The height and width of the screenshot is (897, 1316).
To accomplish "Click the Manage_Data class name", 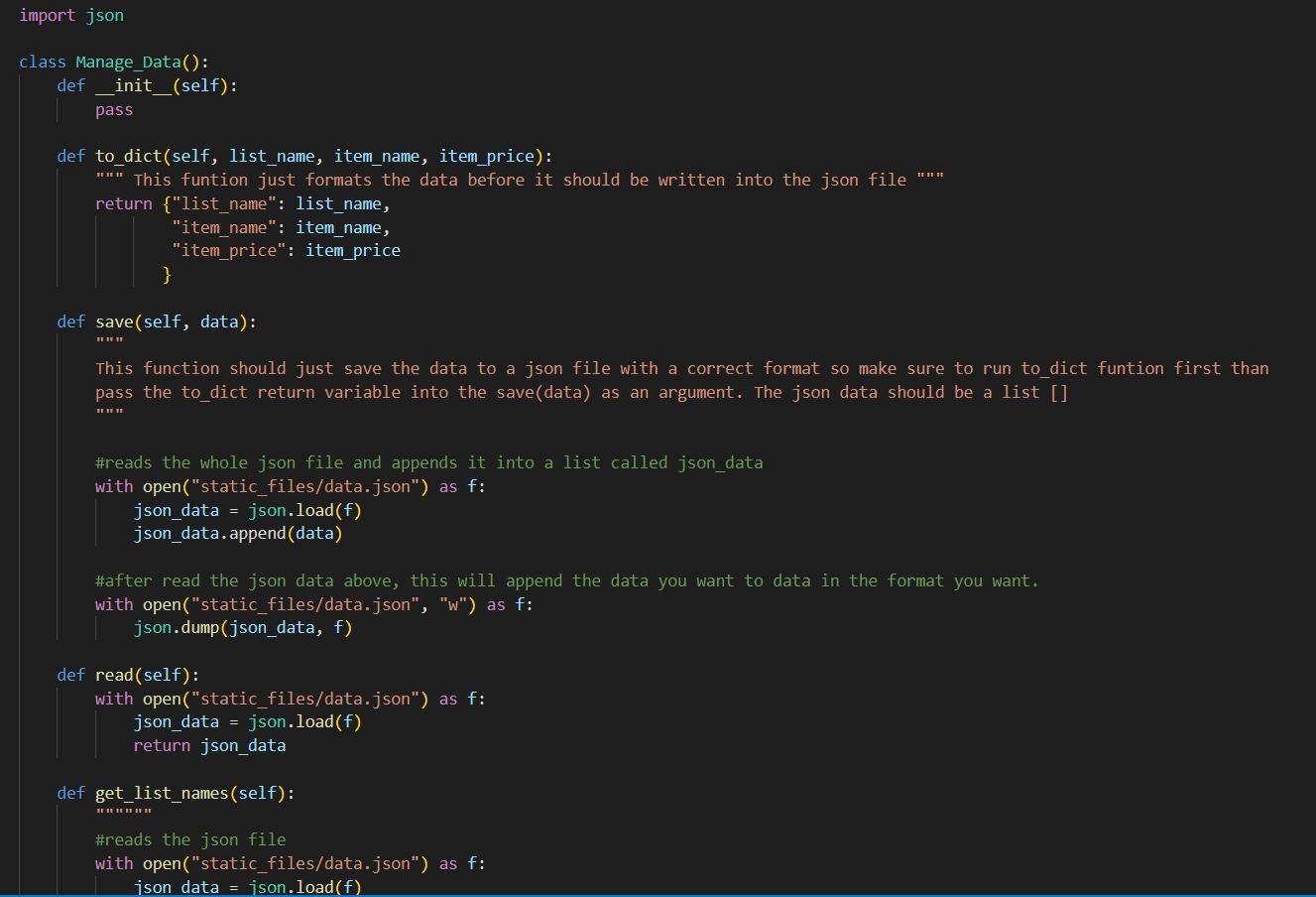I will click(x=126, y=61).
